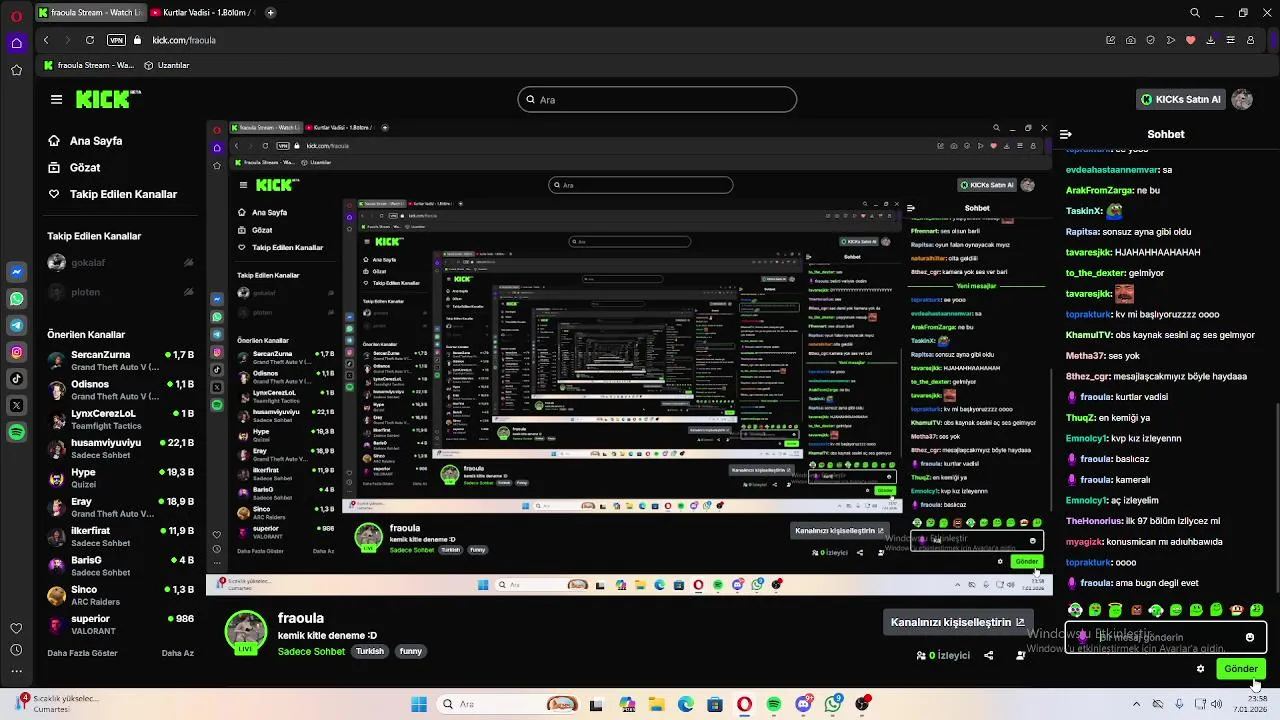Open superior VALORANT channel
The image size is (1280, 720).
coord(120,624)
